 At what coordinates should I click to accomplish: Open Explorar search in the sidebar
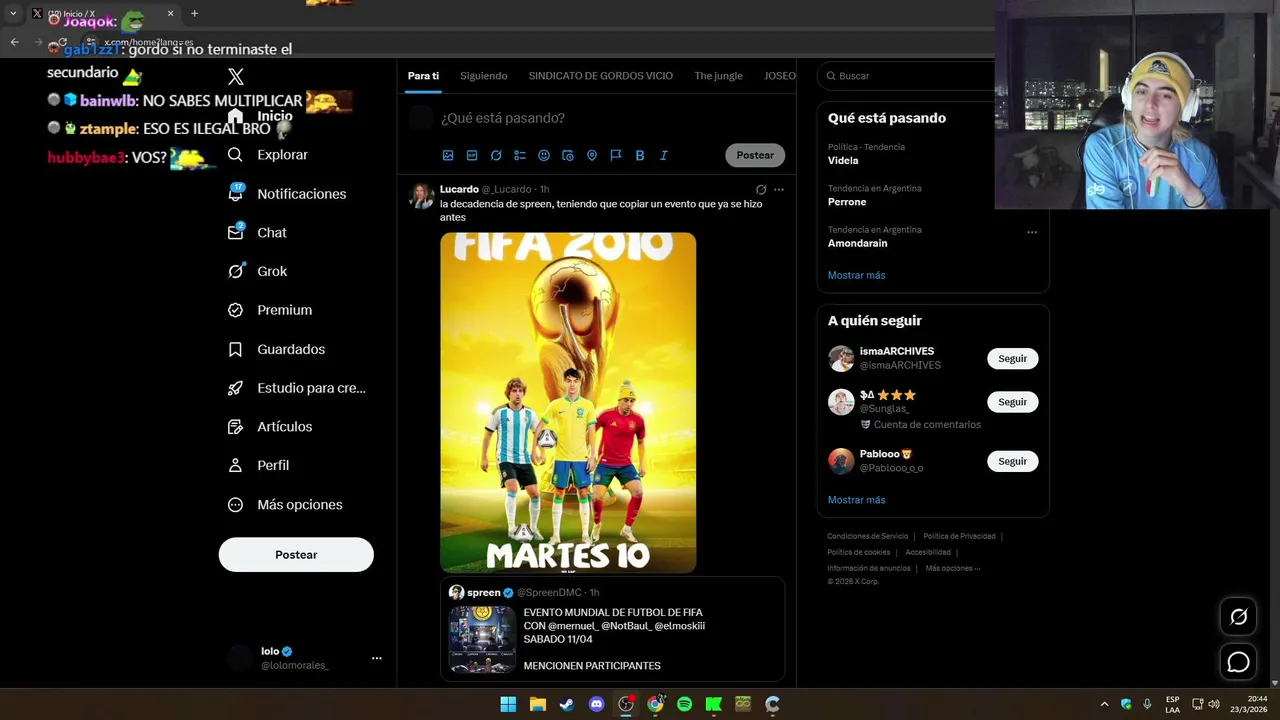(x=267, y=155)
